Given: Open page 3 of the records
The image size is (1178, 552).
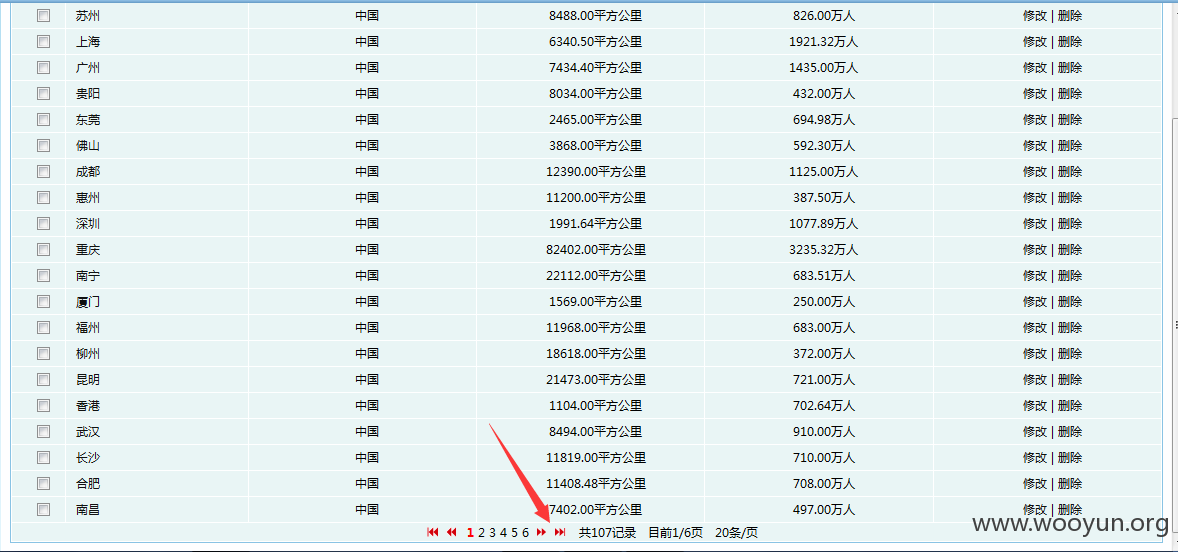Looking at the screenshot, I should click(x=492, y=532).
